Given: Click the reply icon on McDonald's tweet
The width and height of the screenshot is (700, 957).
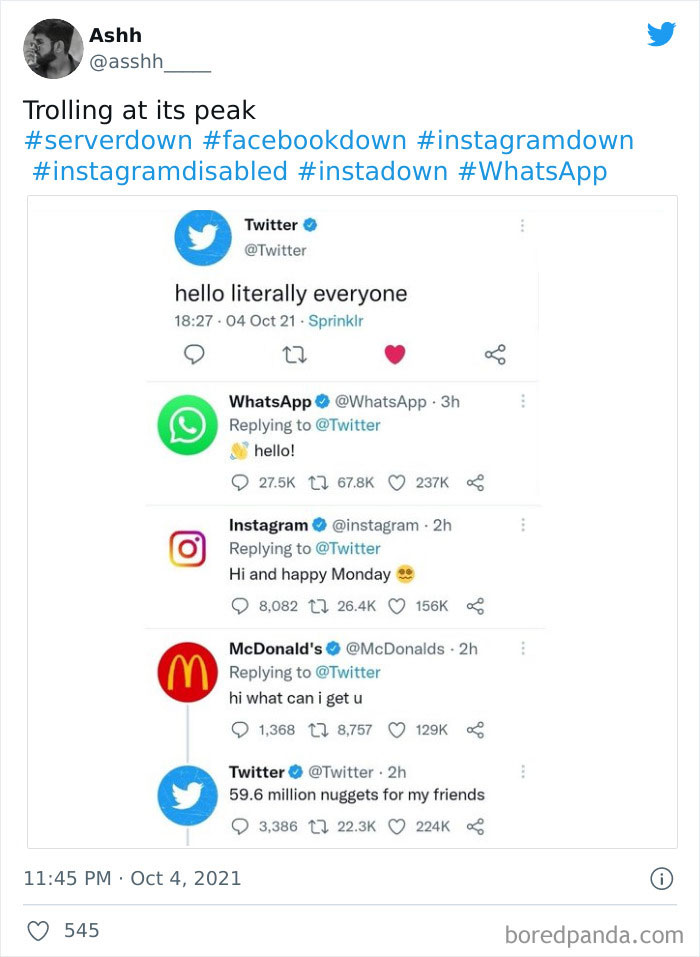Looking at the screenshot, I should pos(240,725).
